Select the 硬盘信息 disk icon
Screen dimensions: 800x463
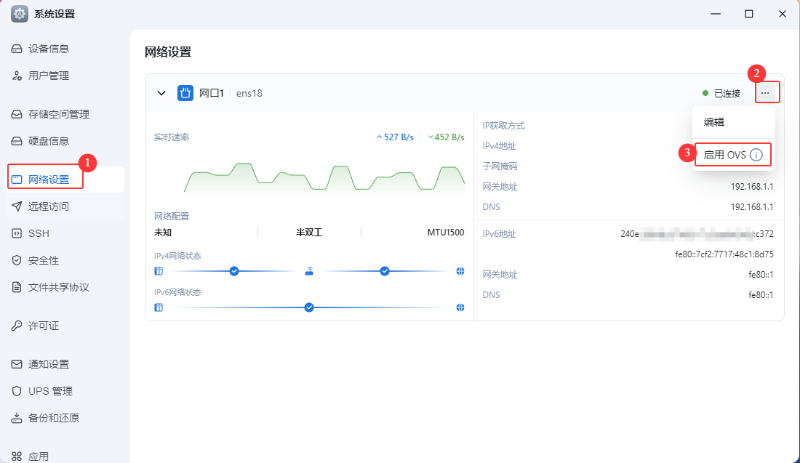[17, 141]
